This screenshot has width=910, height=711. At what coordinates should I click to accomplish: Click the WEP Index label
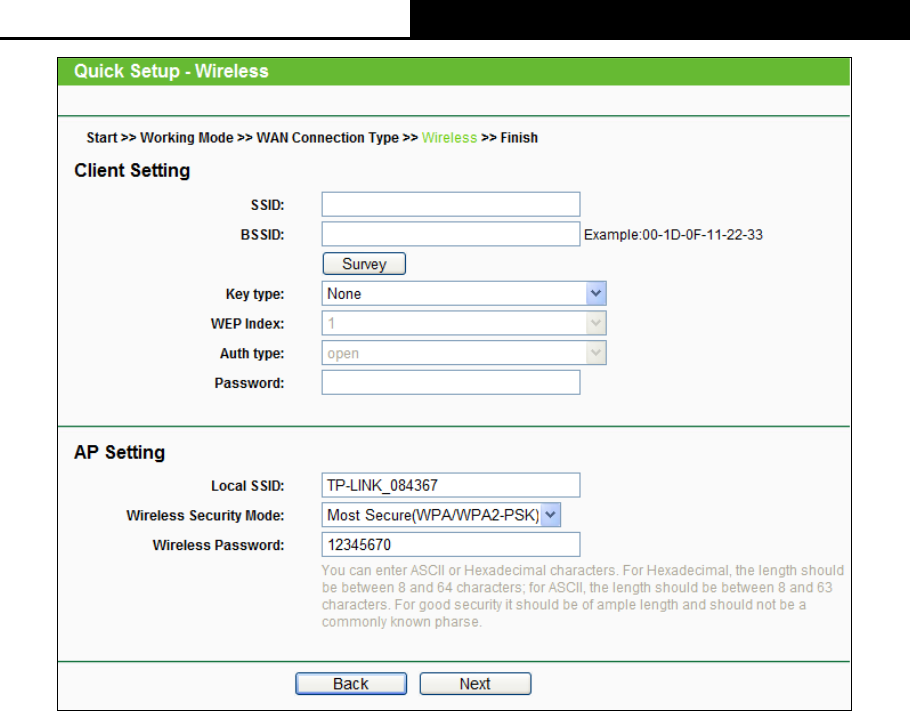pos(247,324)
